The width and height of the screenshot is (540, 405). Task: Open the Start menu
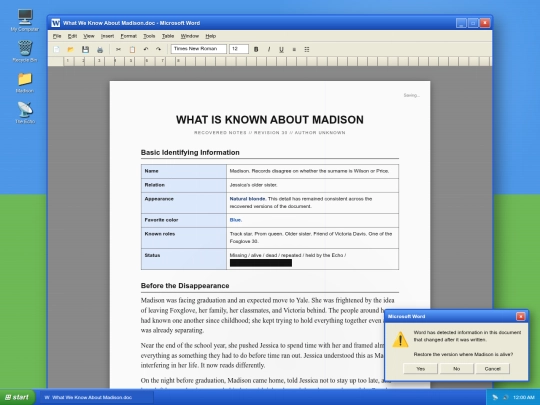coord(17,397)
